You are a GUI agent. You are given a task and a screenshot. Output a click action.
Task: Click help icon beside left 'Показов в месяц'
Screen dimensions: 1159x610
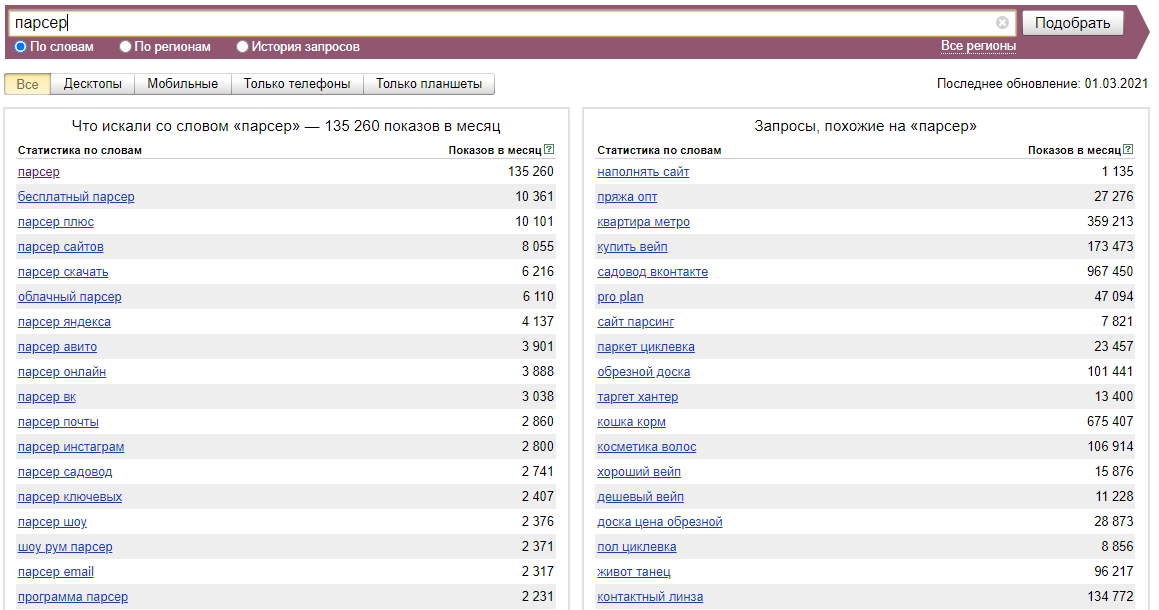(x=549, y=150)
